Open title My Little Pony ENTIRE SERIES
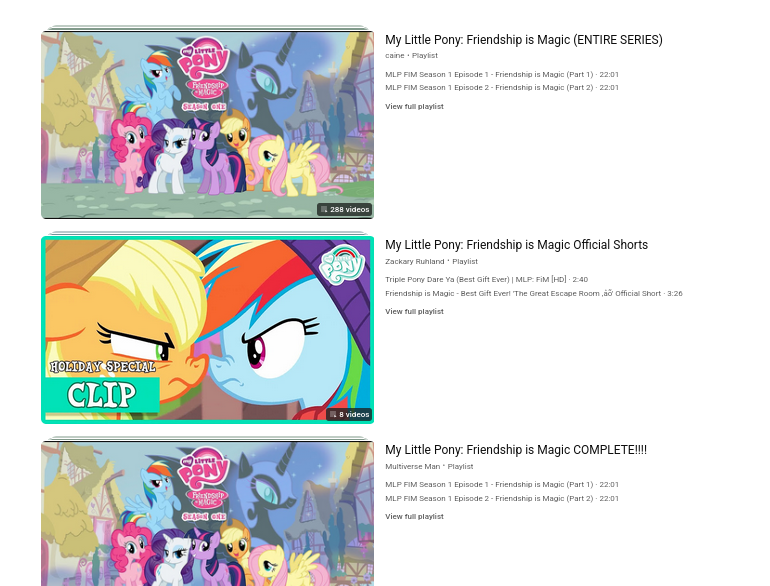 point(523,40)
